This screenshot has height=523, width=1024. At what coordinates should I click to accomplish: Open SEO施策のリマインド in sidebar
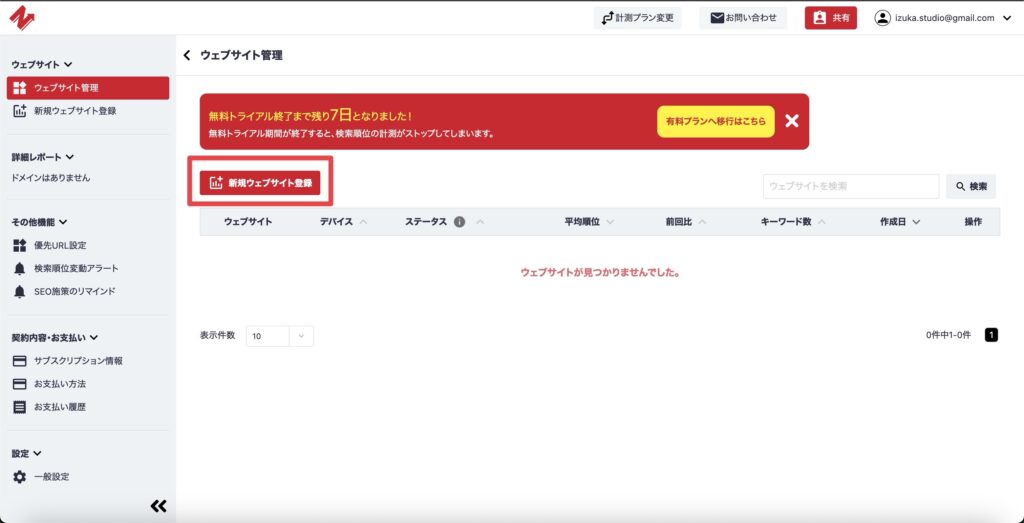tap(74, 291)
